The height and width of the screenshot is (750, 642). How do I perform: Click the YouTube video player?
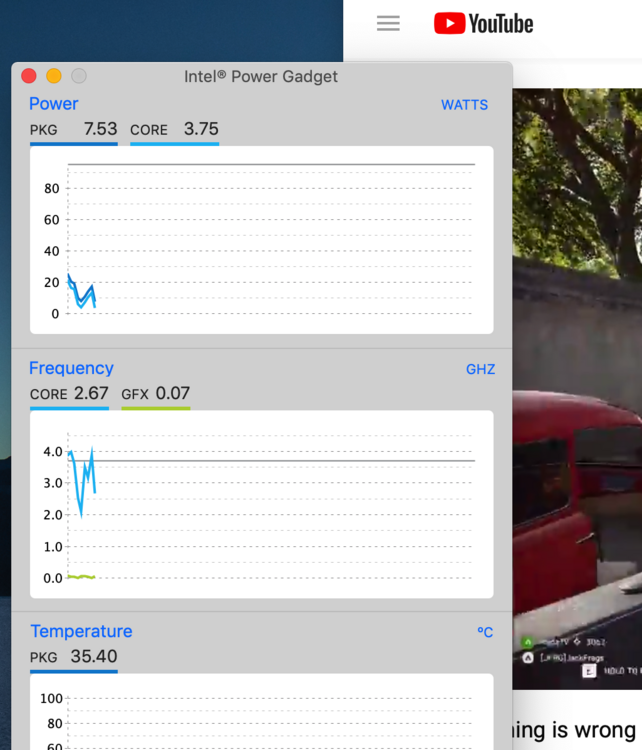click(x=577, y=389)
